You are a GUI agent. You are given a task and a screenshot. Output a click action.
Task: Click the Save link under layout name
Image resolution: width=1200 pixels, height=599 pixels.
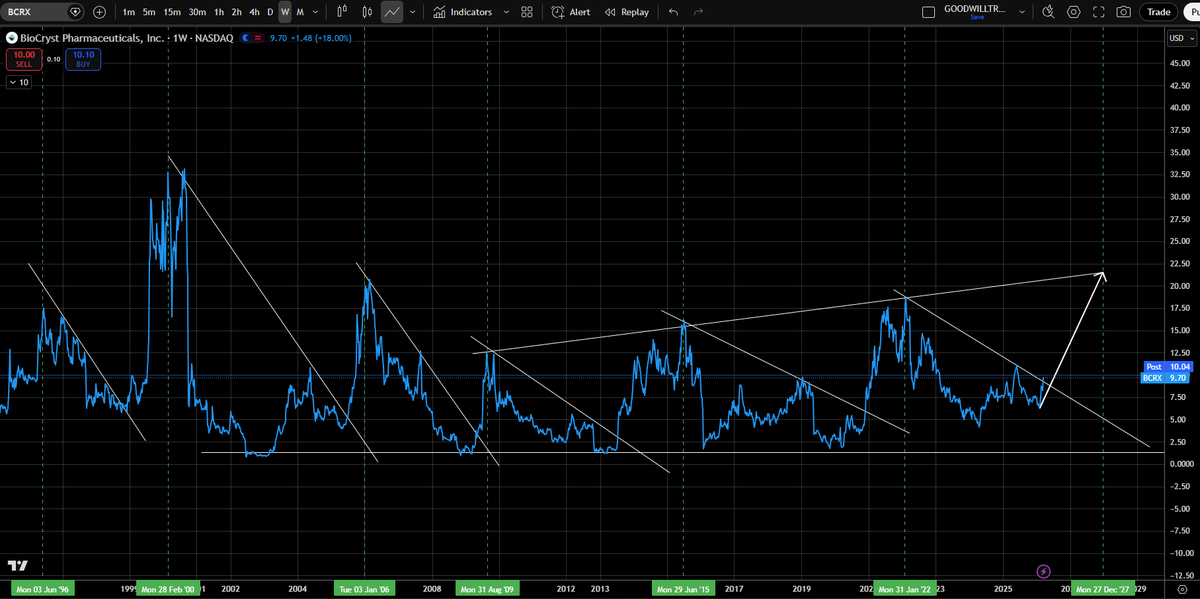pos(975,17)
